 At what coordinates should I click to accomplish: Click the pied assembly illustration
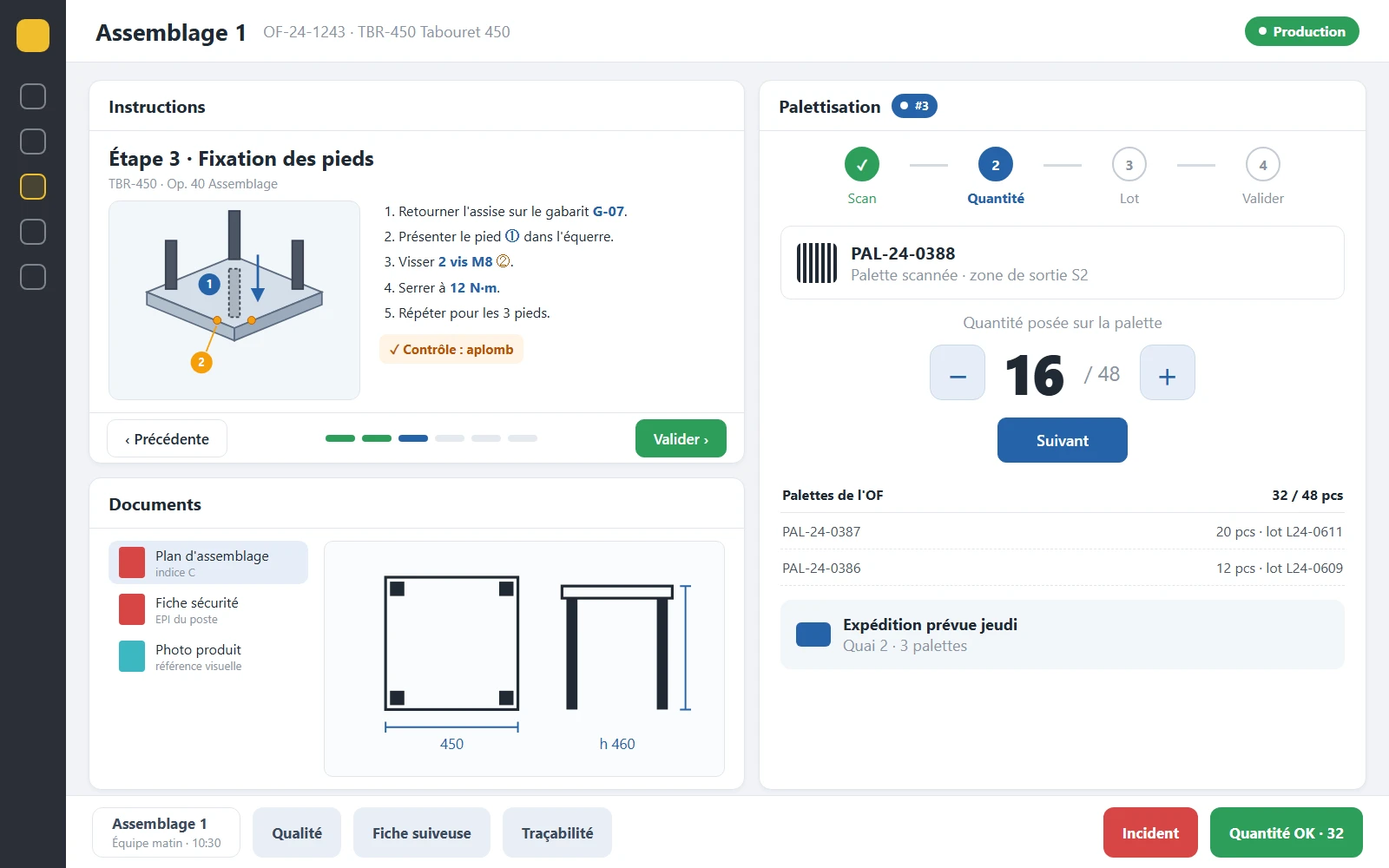click(x=234, y=300)
